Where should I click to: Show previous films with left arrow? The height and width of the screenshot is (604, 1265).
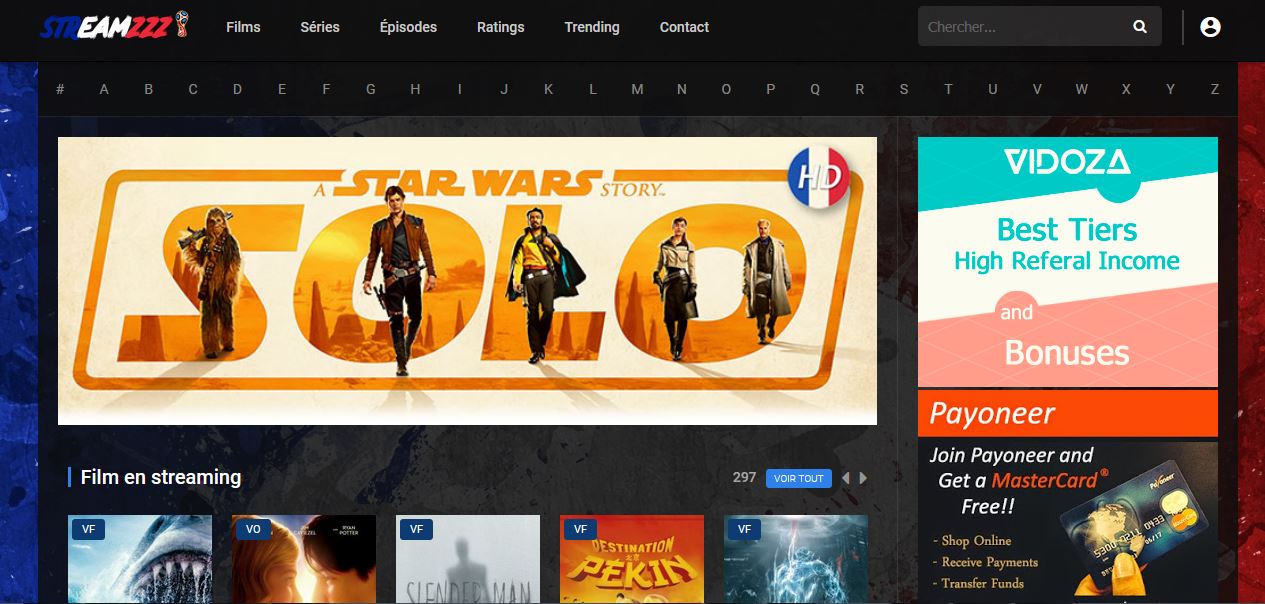[x=845, y=478]
